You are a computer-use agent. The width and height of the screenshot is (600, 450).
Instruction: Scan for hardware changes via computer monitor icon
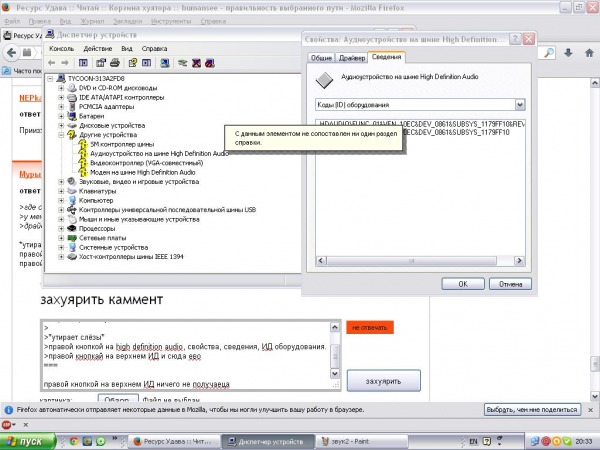coord(165,63)
